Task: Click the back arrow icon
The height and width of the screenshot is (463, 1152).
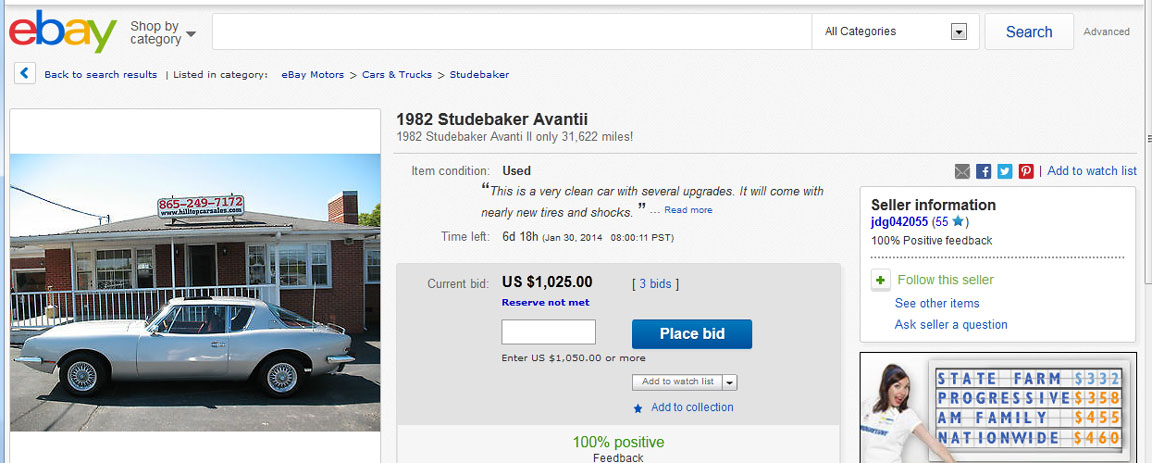Action: [x=25, y=73]
